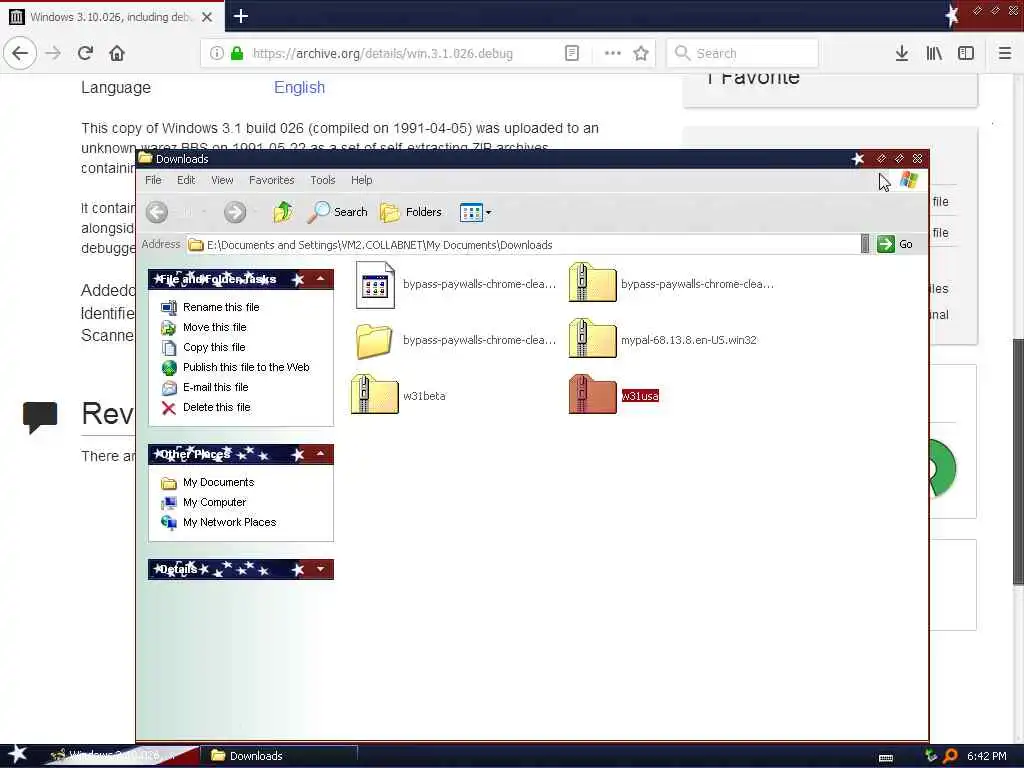Click Move this file task
This screenshot has width=1024, height=768.
214,327
